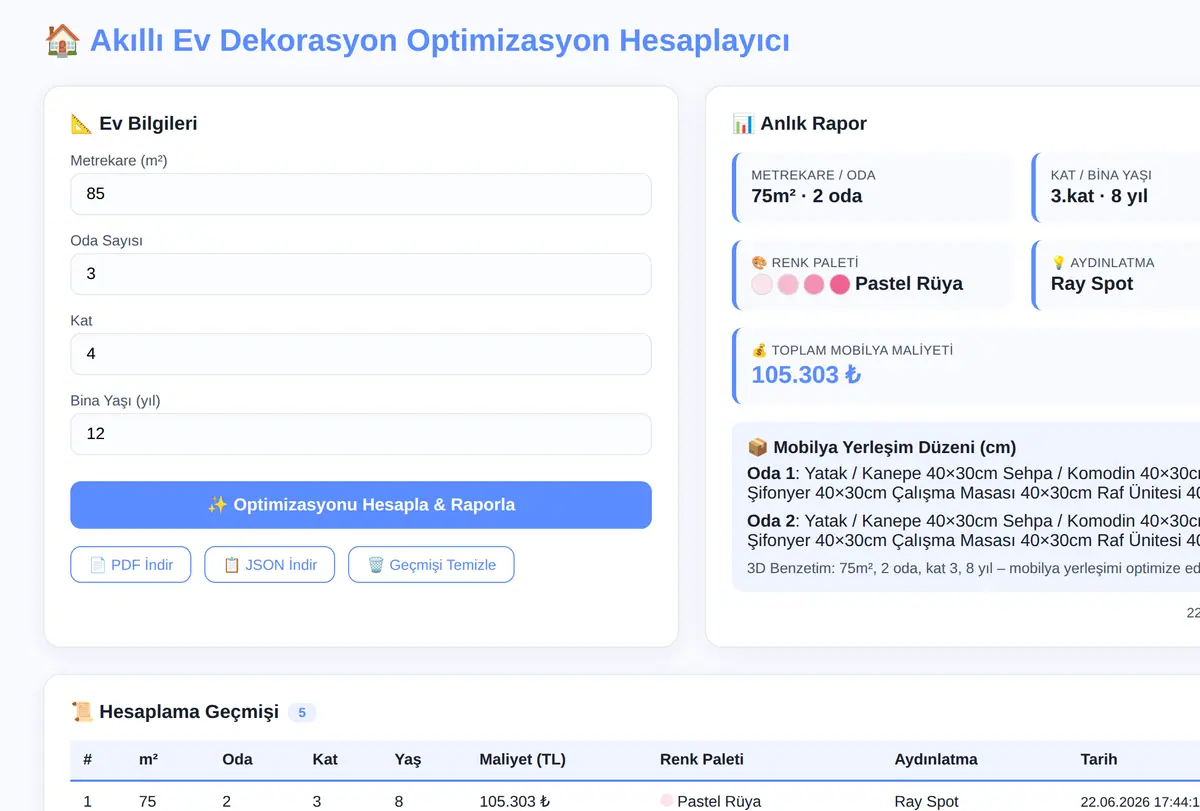Click the Metrekare input field showing 85
Viewport: 1200px width, 811px height.
click(361, 194)
